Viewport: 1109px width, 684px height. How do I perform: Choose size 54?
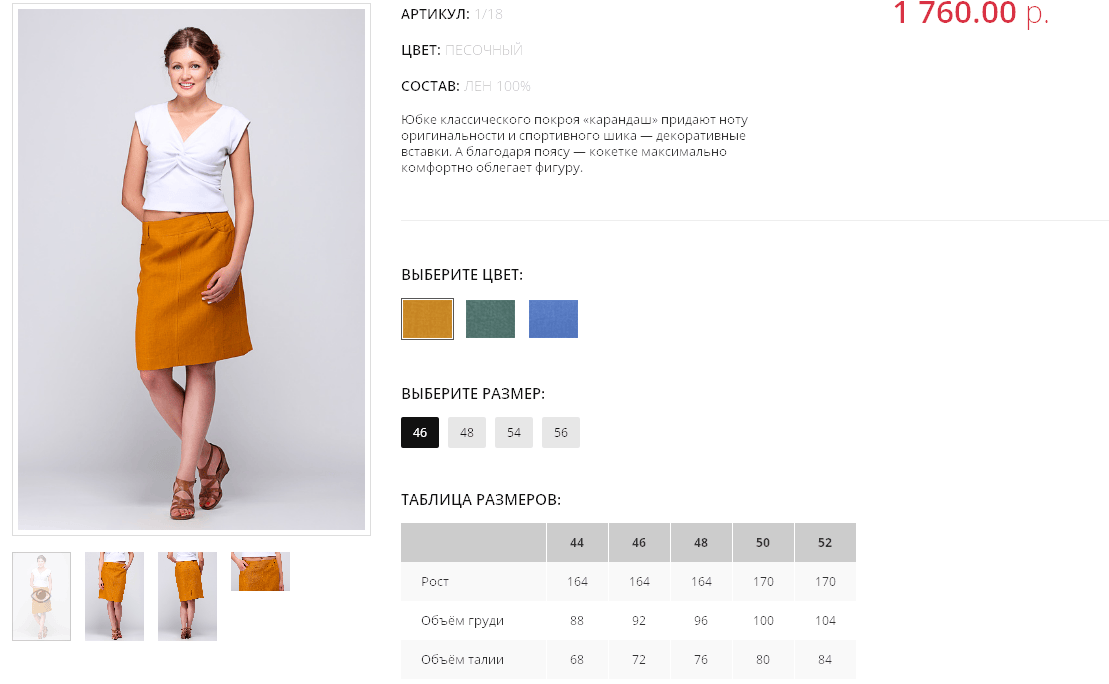(x=514, y=432)
